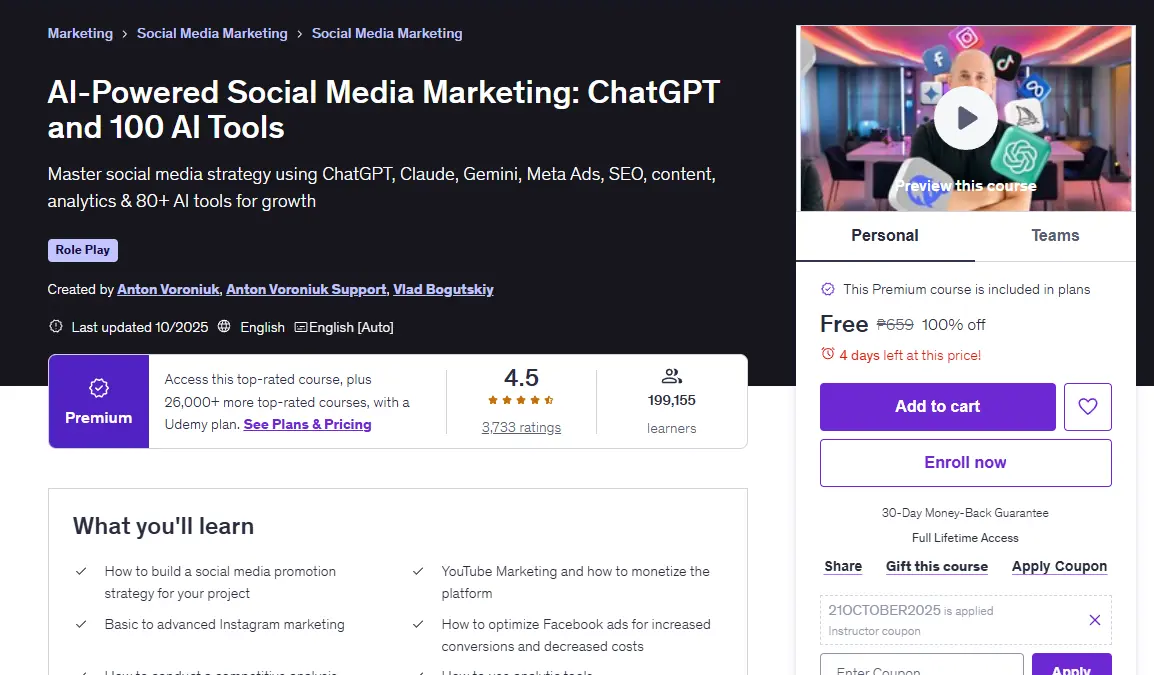Click Gift this course
Screen dimensions: 1154x675
(x=937, y=566)
